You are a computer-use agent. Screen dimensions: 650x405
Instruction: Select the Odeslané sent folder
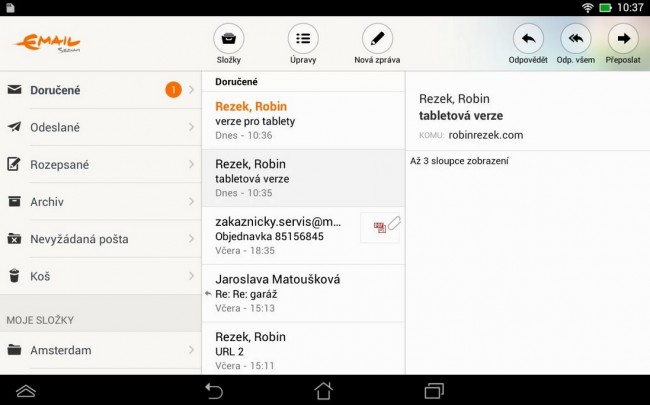tap(100, 127)
